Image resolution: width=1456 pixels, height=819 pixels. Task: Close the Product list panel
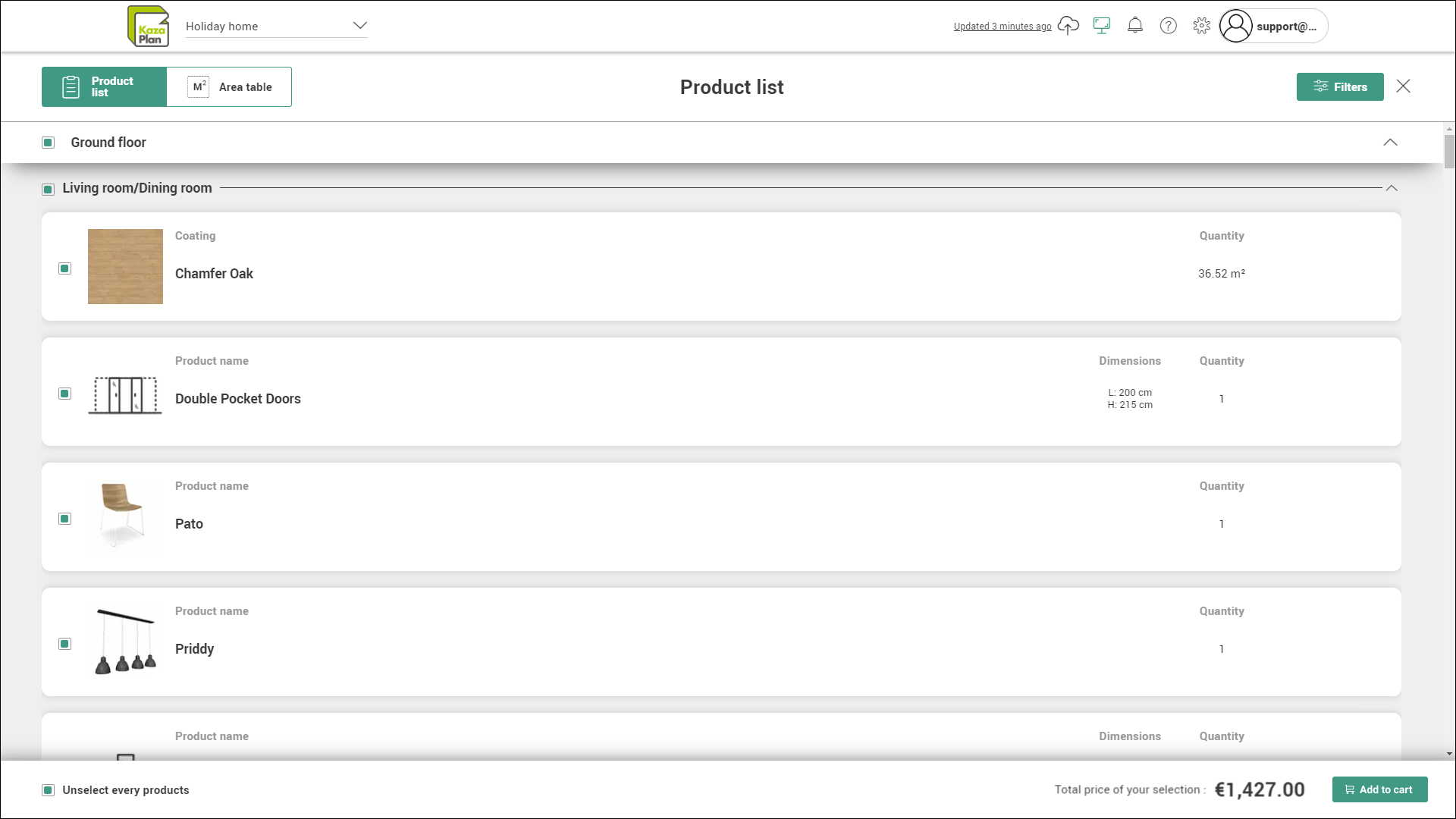tap(1404, 86)
